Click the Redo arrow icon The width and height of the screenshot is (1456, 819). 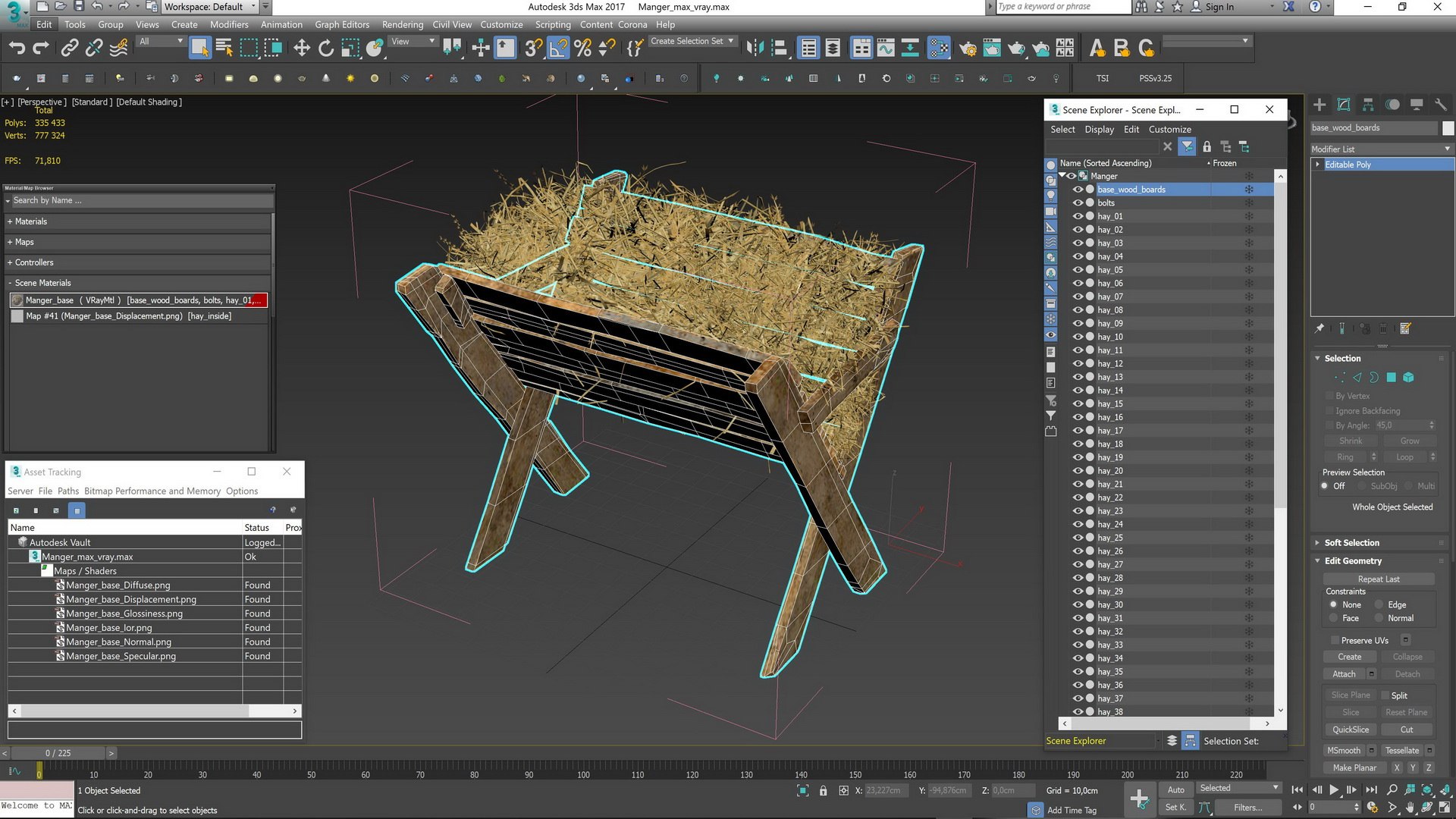41,48
